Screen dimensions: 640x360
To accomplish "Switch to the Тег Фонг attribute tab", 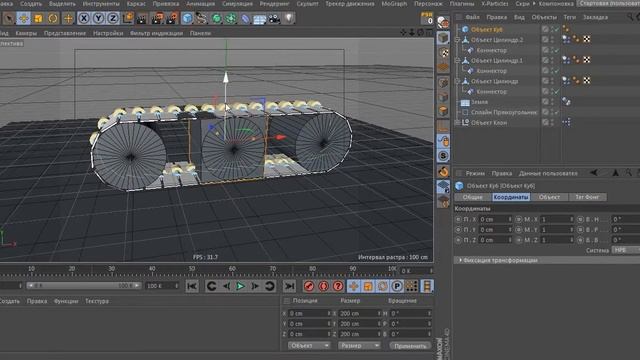I will tap(587, 197).
